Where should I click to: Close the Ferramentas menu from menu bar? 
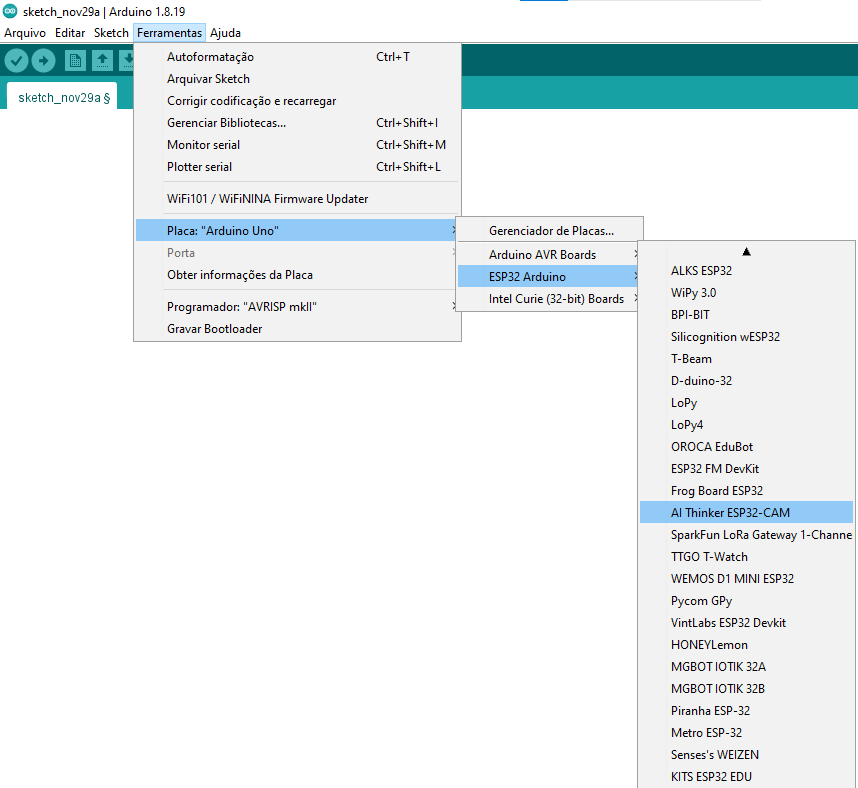(169, 33)
